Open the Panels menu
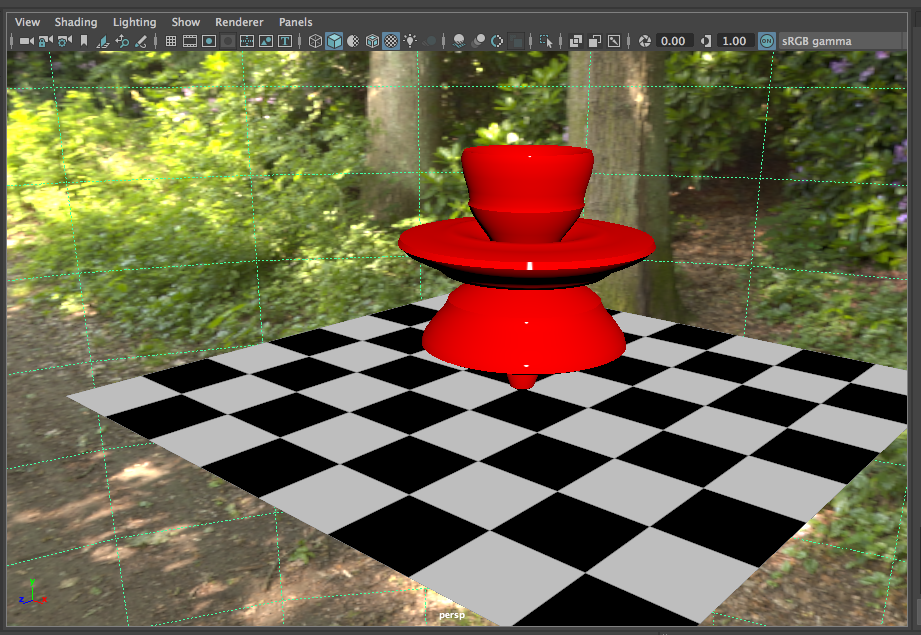 [295, 22]
